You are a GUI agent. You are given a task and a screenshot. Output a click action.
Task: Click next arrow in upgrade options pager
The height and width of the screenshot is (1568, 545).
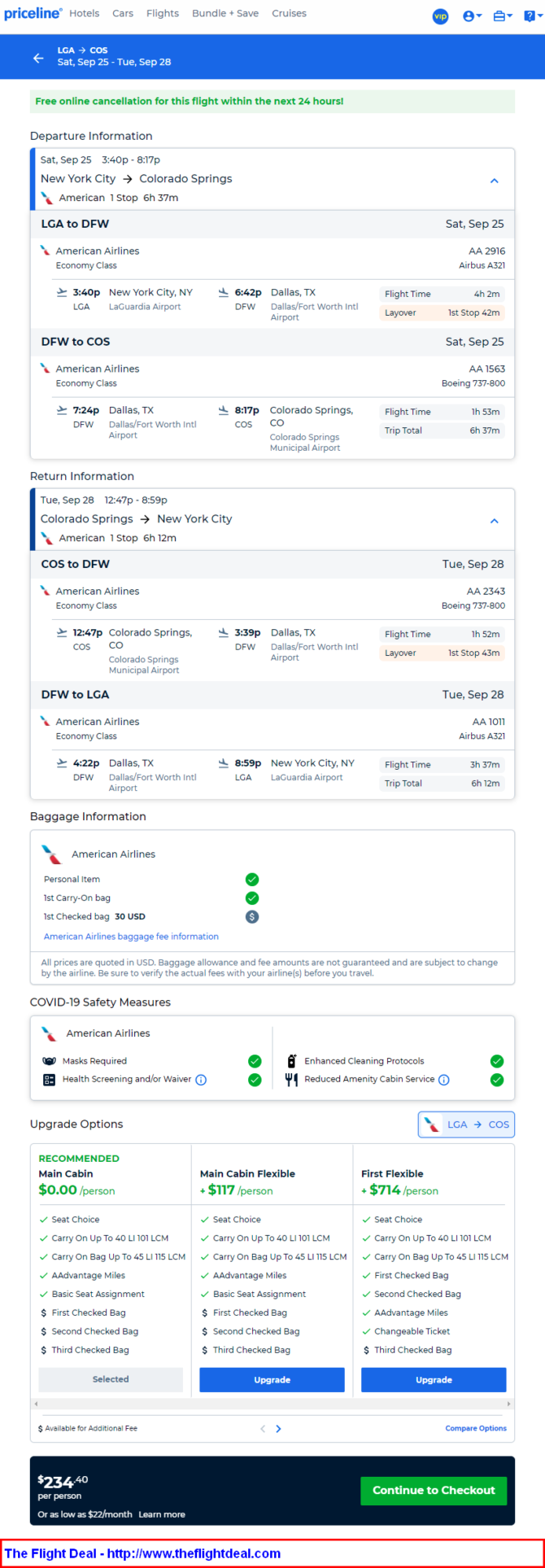click(x=279, y=1428)
